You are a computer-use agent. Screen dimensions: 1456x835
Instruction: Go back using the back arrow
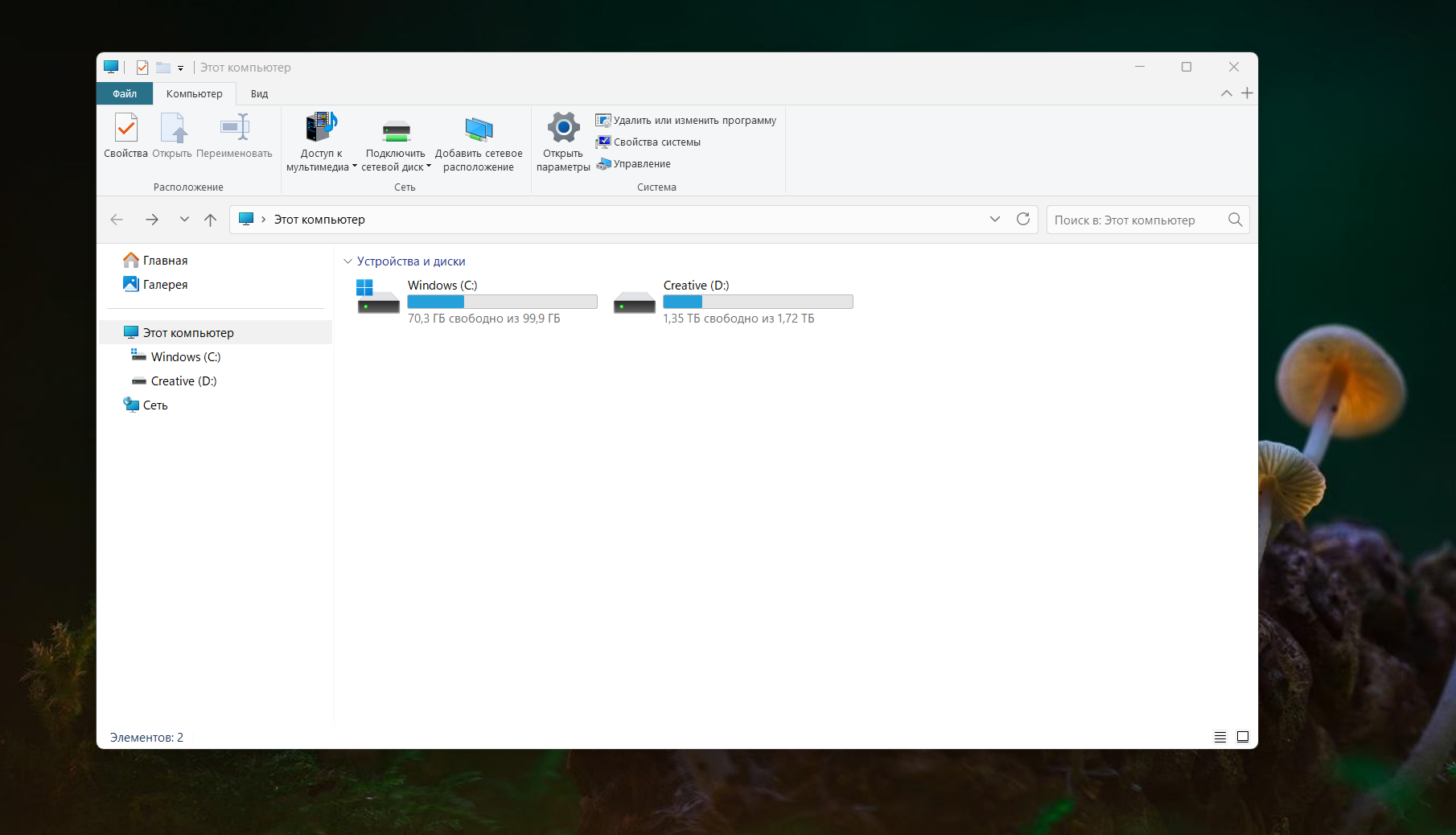click(117, 220)
